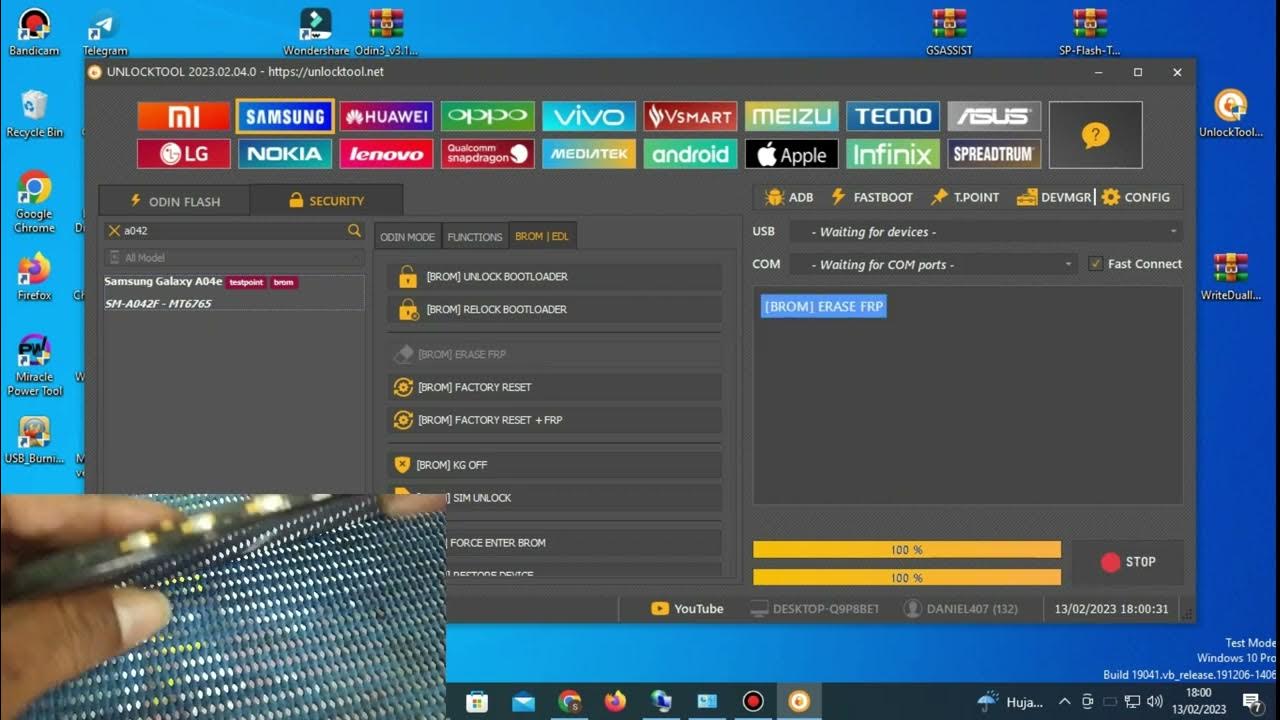The height and width of the screenshot is (720, 1280).
Task: Select the Samsung brand tile
Action: (x=285, y=117)
